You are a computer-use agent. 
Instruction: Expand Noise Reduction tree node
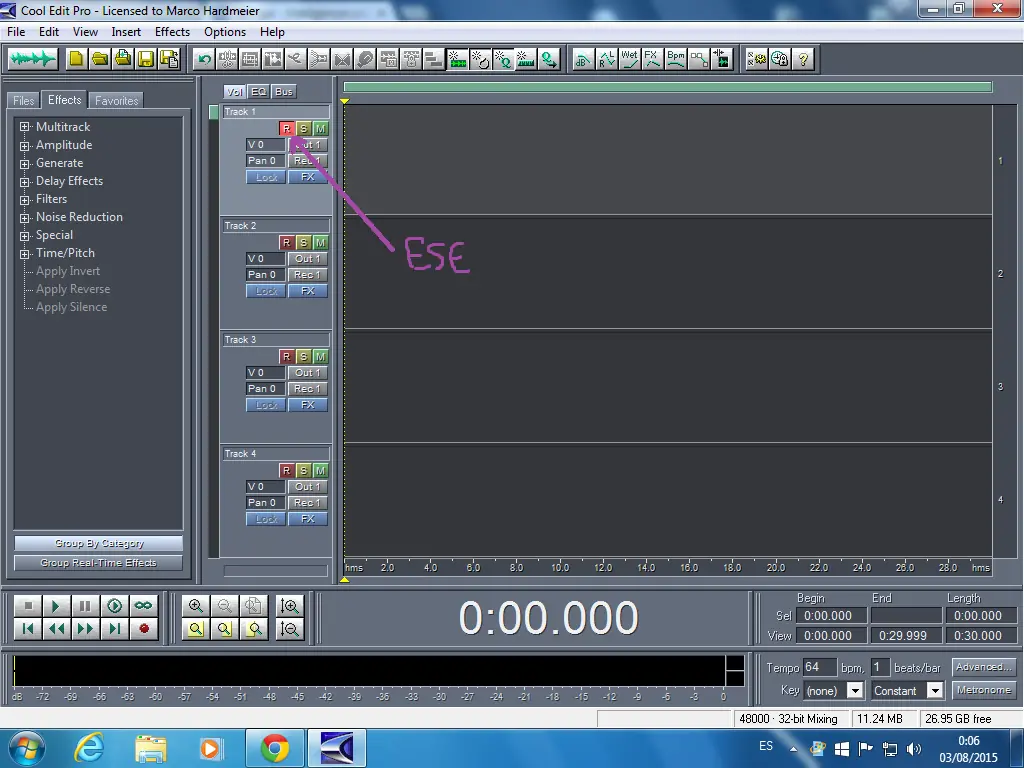coord(25,217)
